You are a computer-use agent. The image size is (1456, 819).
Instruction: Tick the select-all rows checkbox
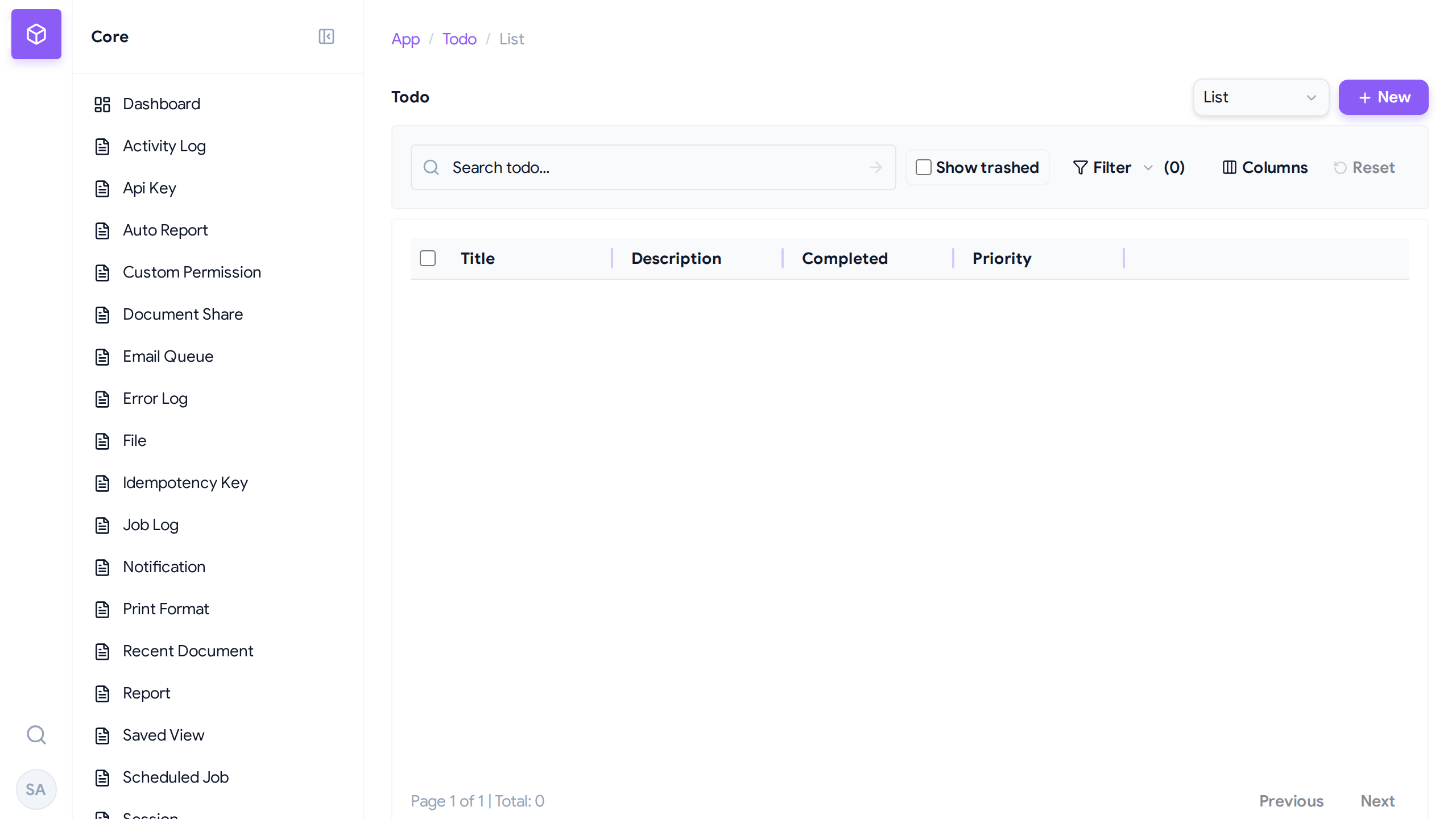(428, 258)
